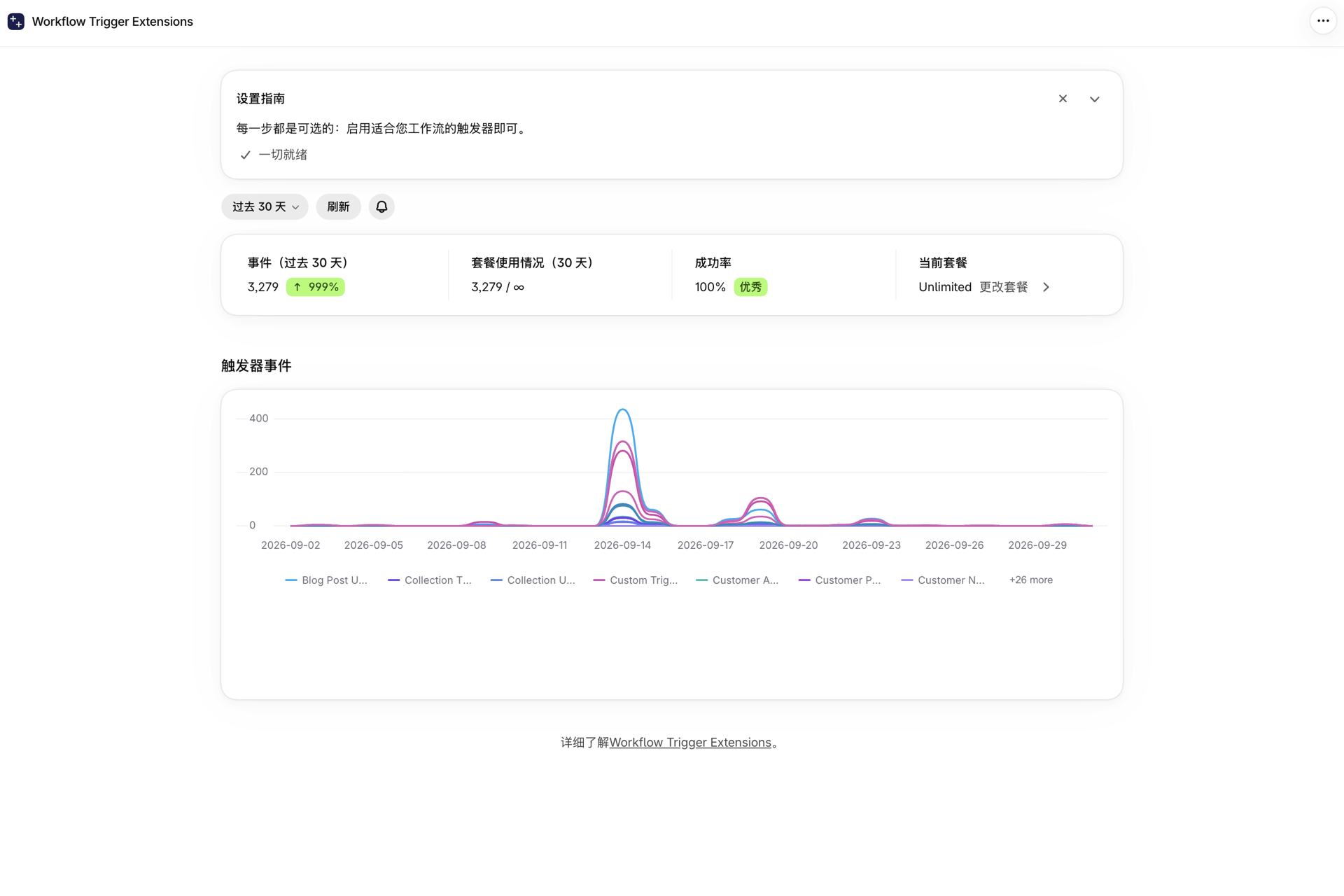The width and height of the screenshot is (1344, 896).
Task: Click the 2026-09-14 peak on the chart
Action: click(622, 410)
